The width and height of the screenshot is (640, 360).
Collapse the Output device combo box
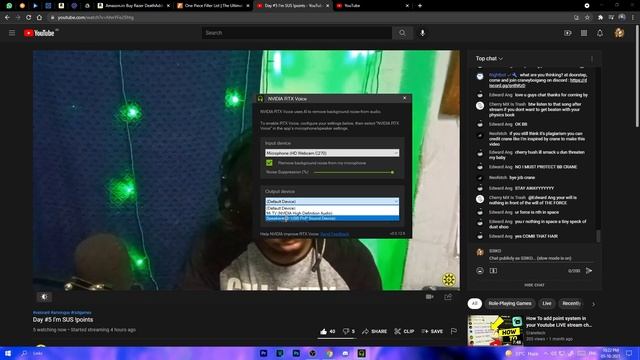[332, 201]
